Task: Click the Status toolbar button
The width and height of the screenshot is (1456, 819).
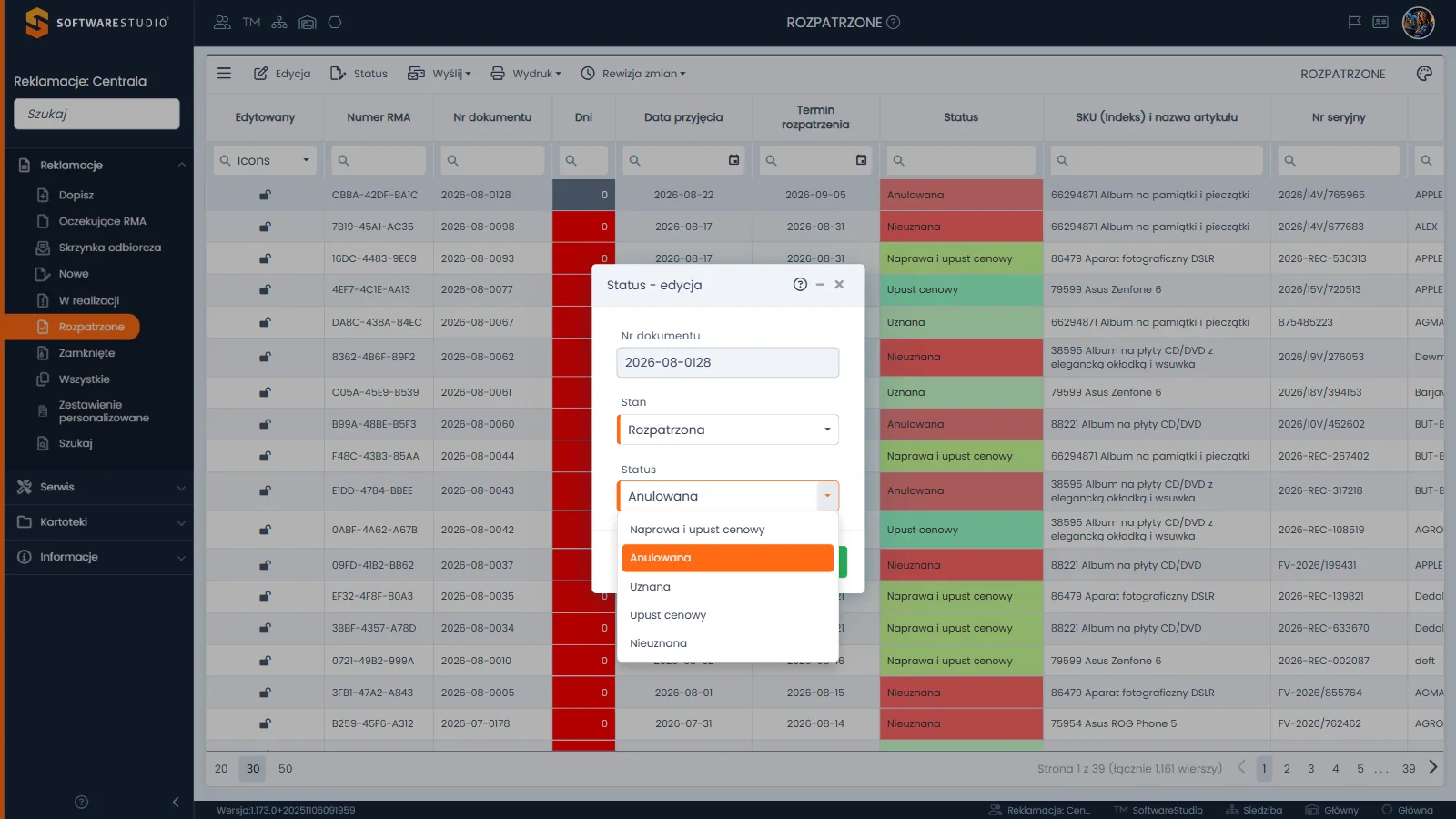Action: click(359, 74)
